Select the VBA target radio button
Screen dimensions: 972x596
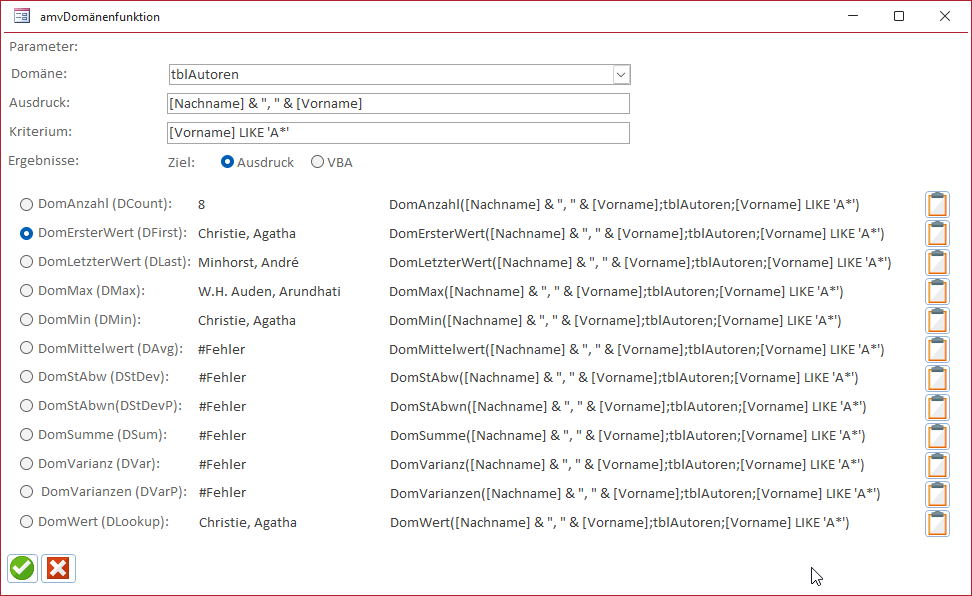318,162
